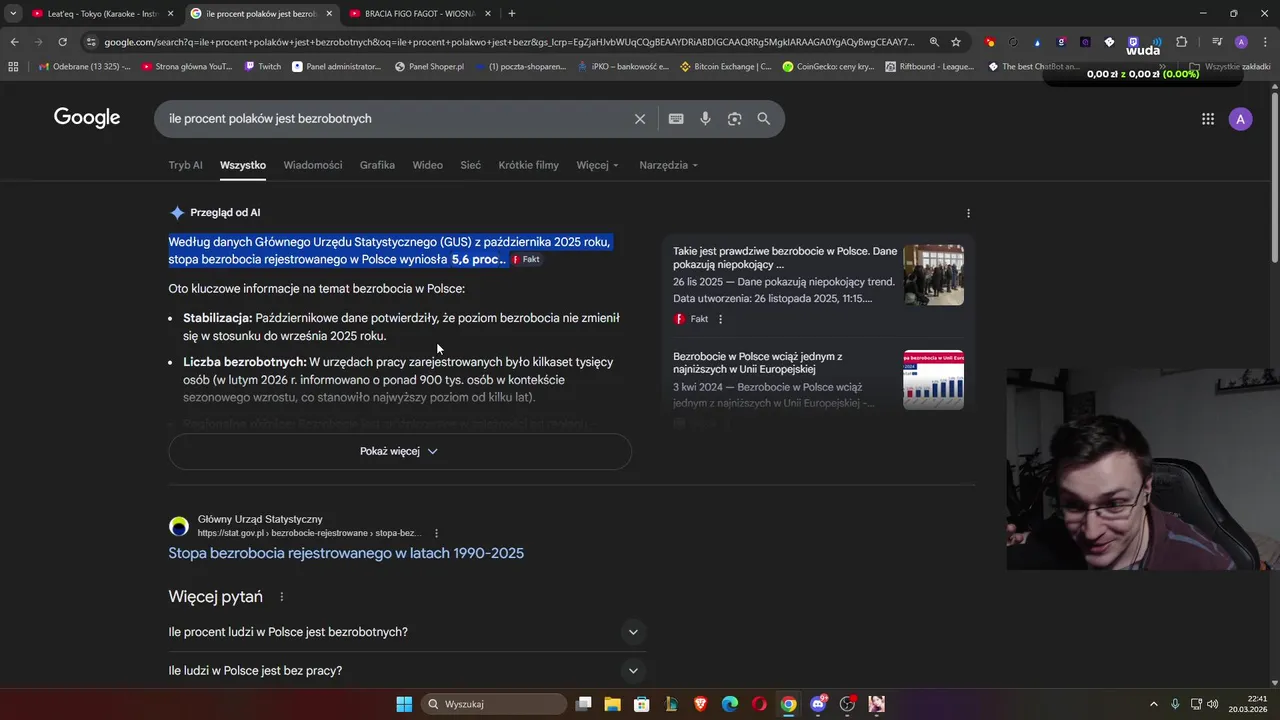Image resolution: width=1280 pixels, height=720 pixels.
Task: Open File Explorer from taskbar
Action: [612, 704]
